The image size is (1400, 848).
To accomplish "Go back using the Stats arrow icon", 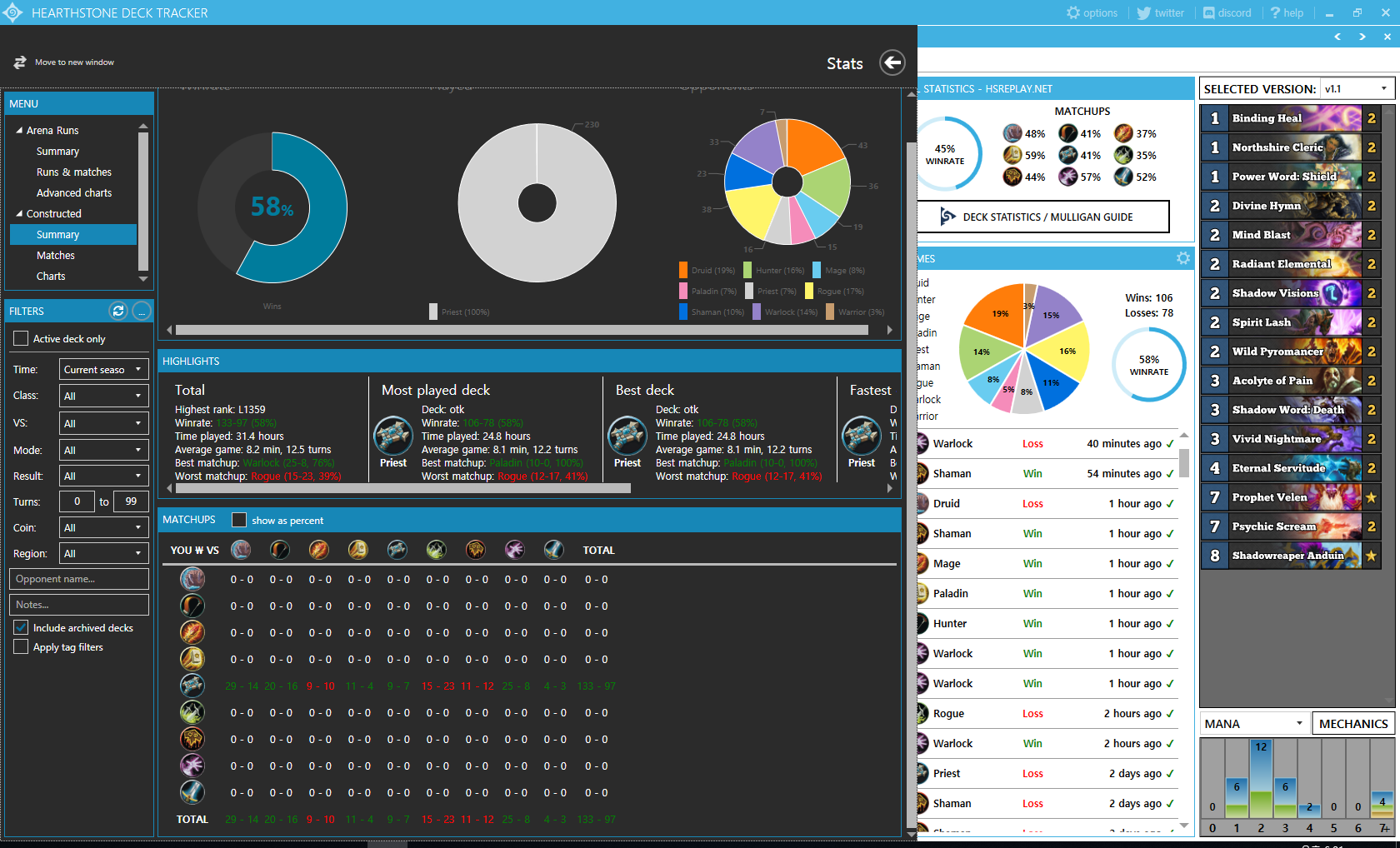I will 892,62.
